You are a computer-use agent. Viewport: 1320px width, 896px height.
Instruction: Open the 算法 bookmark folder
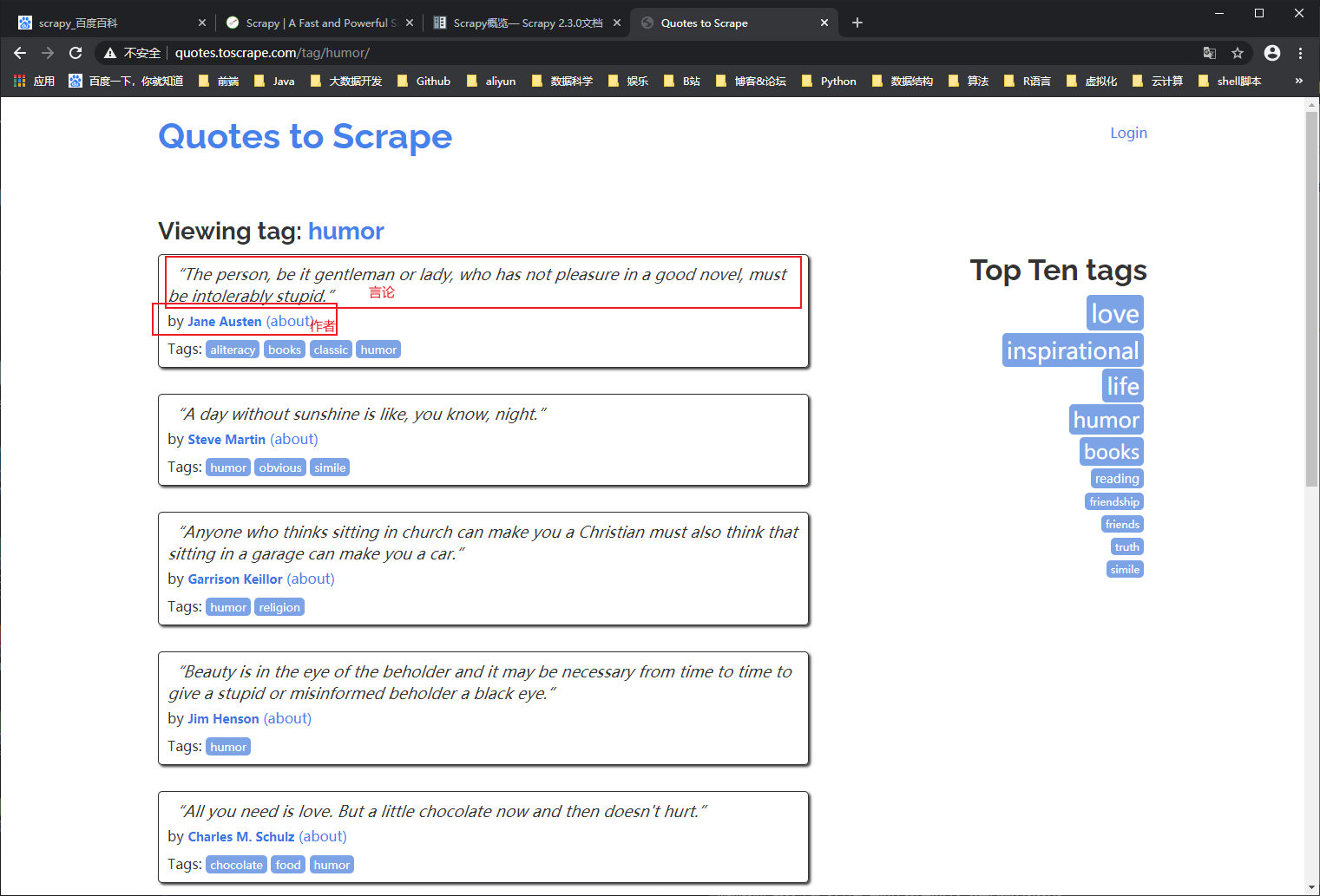969,81
